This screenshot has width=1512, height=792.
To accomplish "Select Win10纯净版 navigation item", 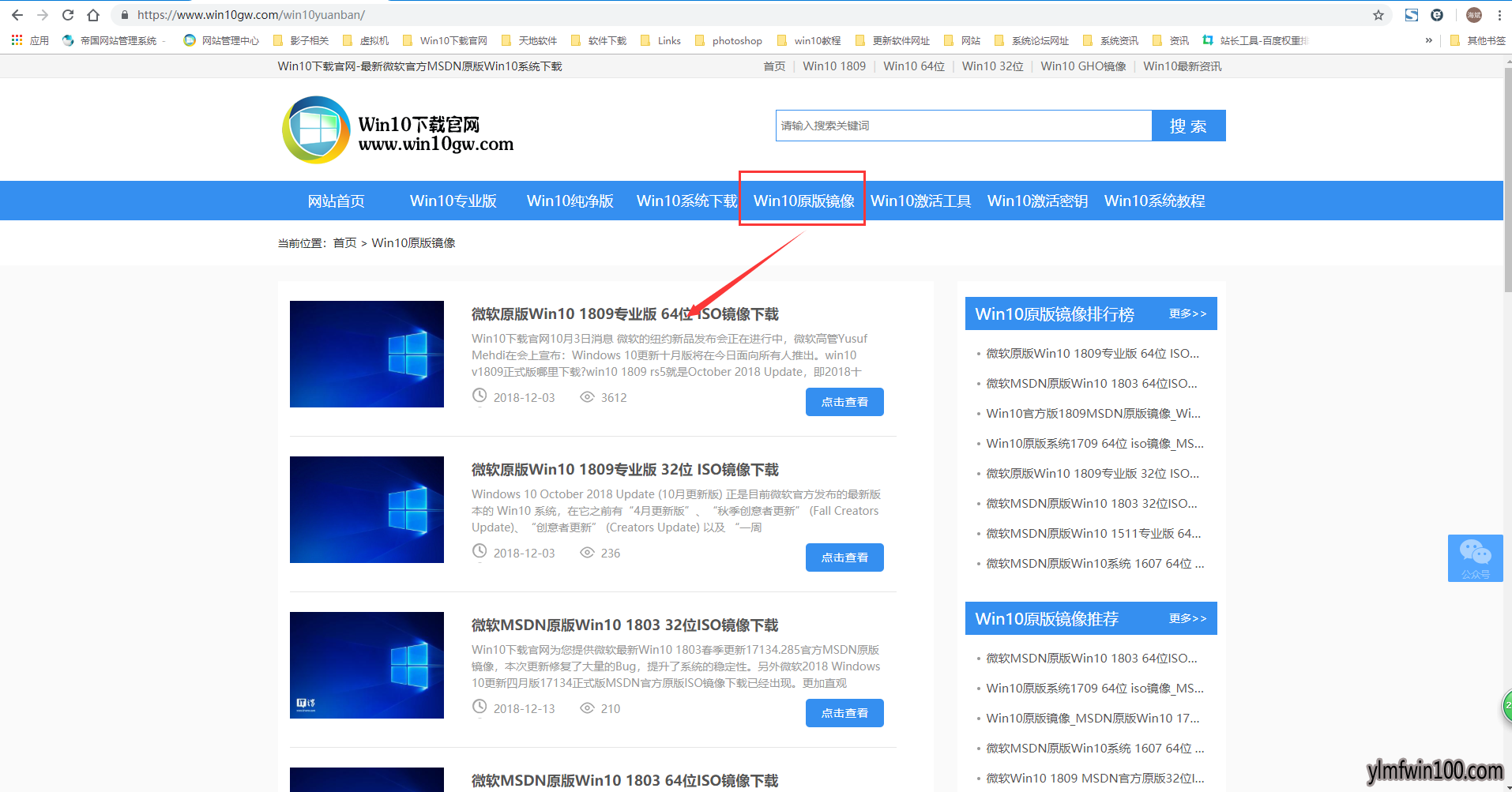I will [x=570, y=201].
